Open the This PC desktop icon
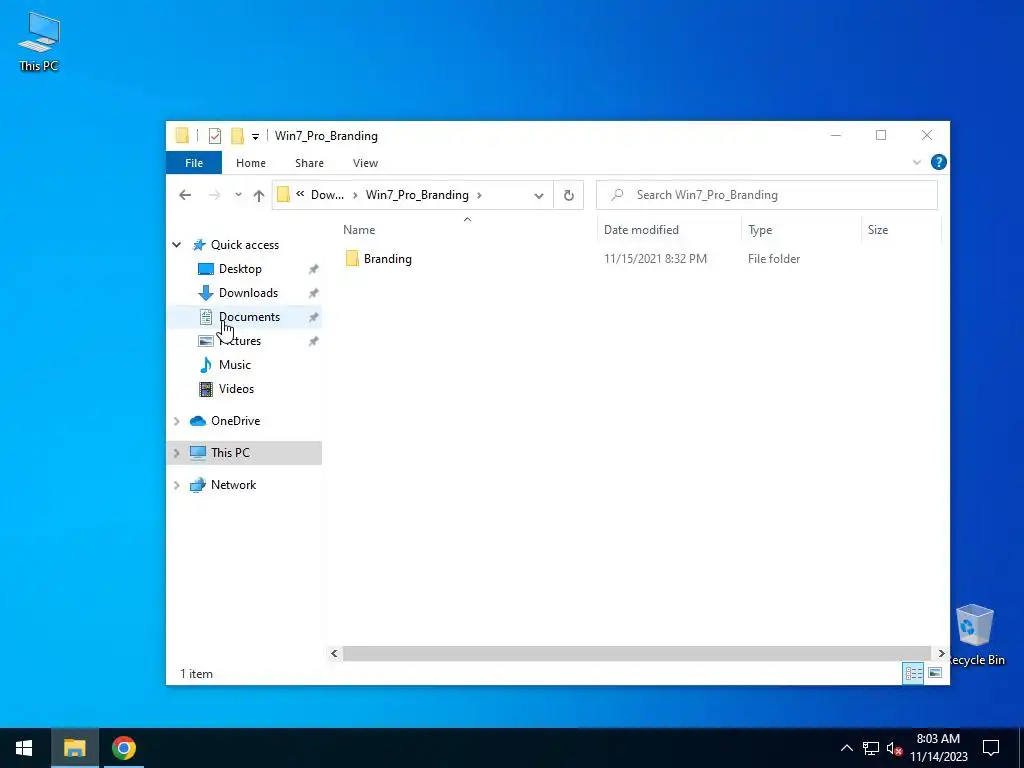 point(39,41)
